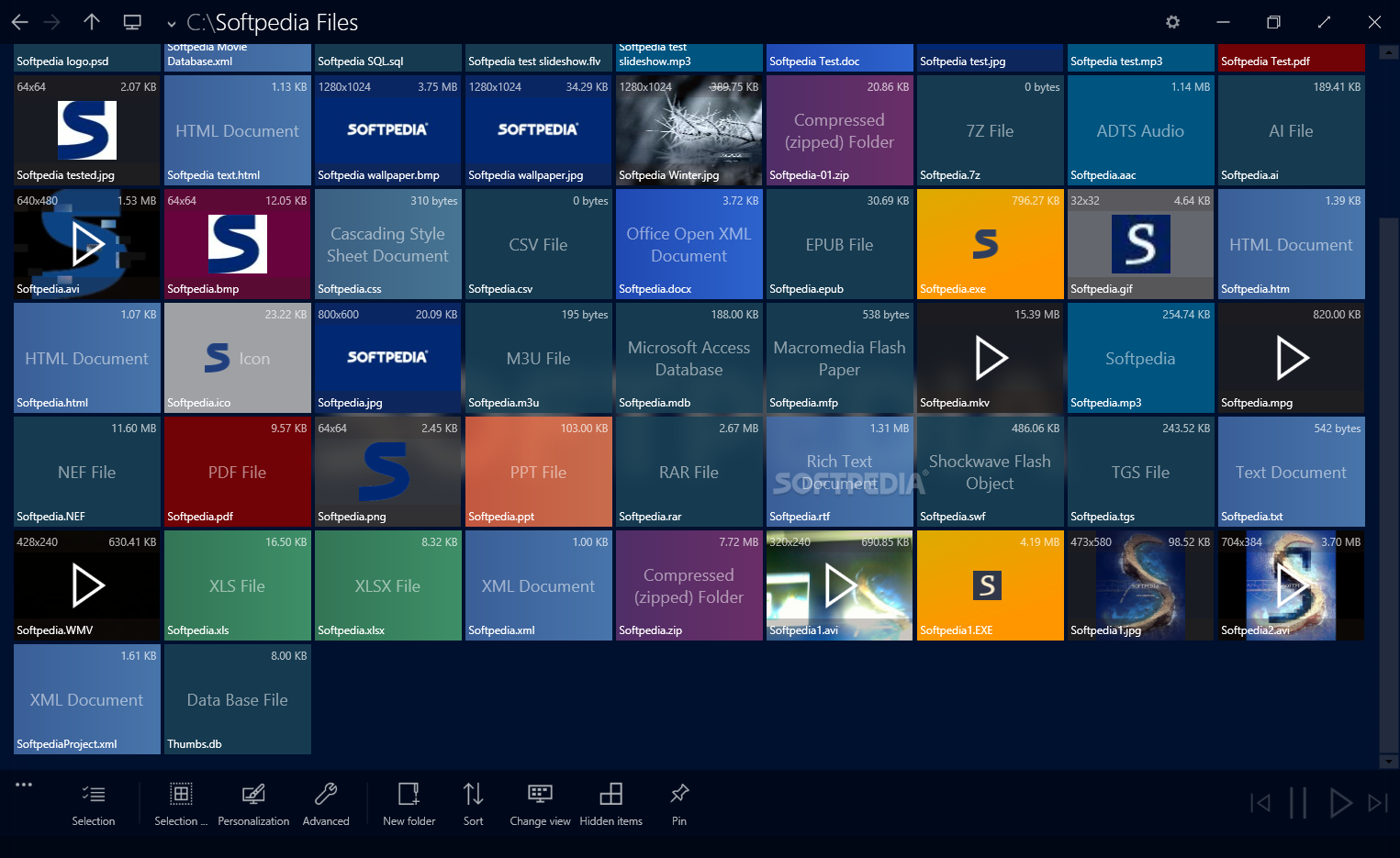Open the Selection grid options

[181, 805]
